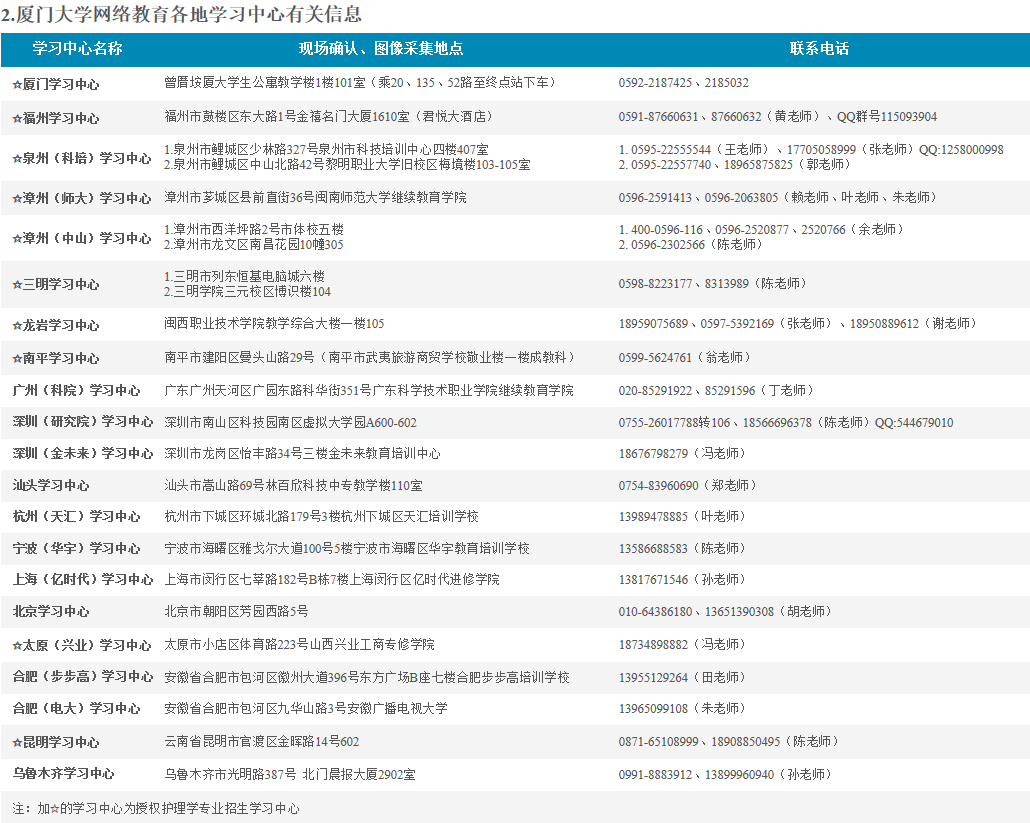The width and height of the screenshot is (1030, 823).
Task: Click phone line 400-0596-116（余老师）
Action: coord(761,230)
